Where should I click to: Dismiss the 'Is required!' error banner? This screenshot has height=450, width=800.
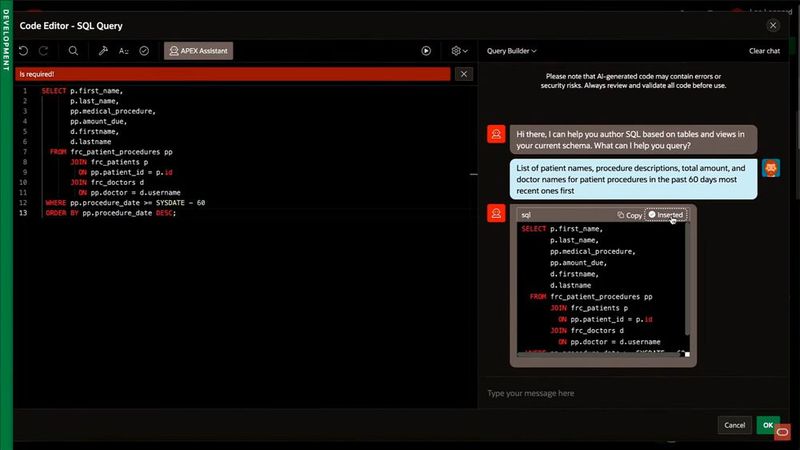(464, 74)
